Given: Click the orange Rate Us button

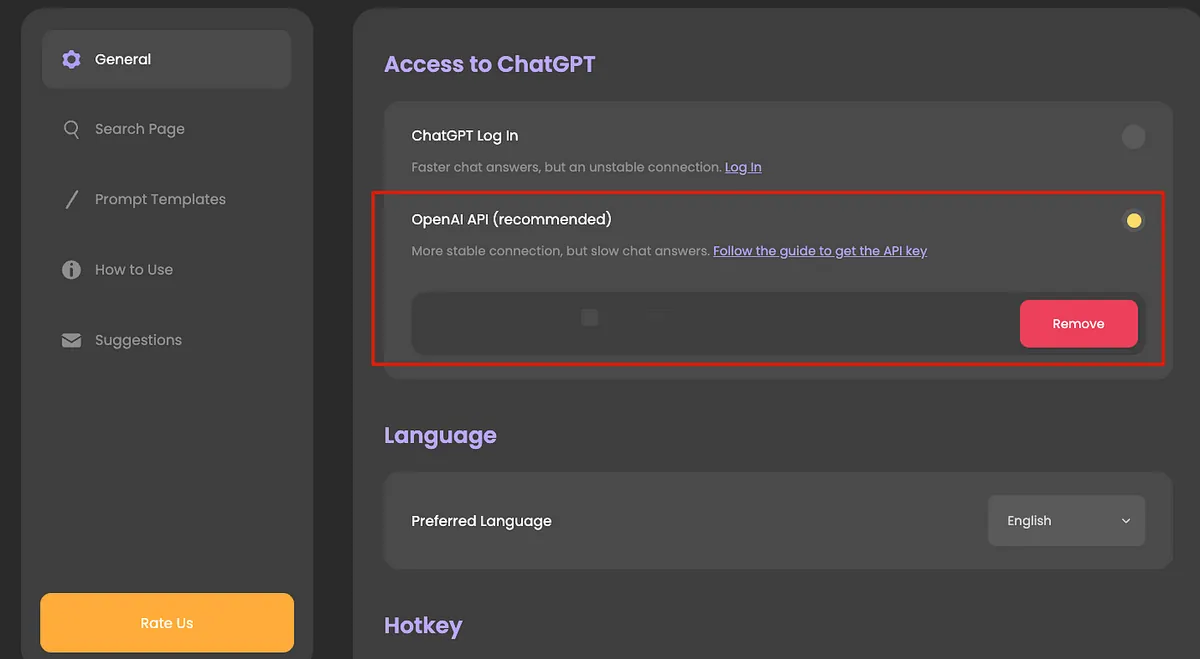Looking at the screenshot, I should point(167,623).
